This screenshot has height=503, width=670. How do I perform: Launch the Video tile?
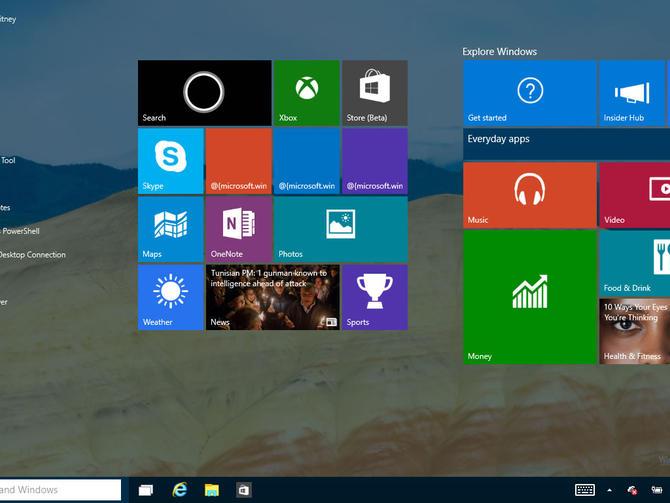(x=635, y=195)
